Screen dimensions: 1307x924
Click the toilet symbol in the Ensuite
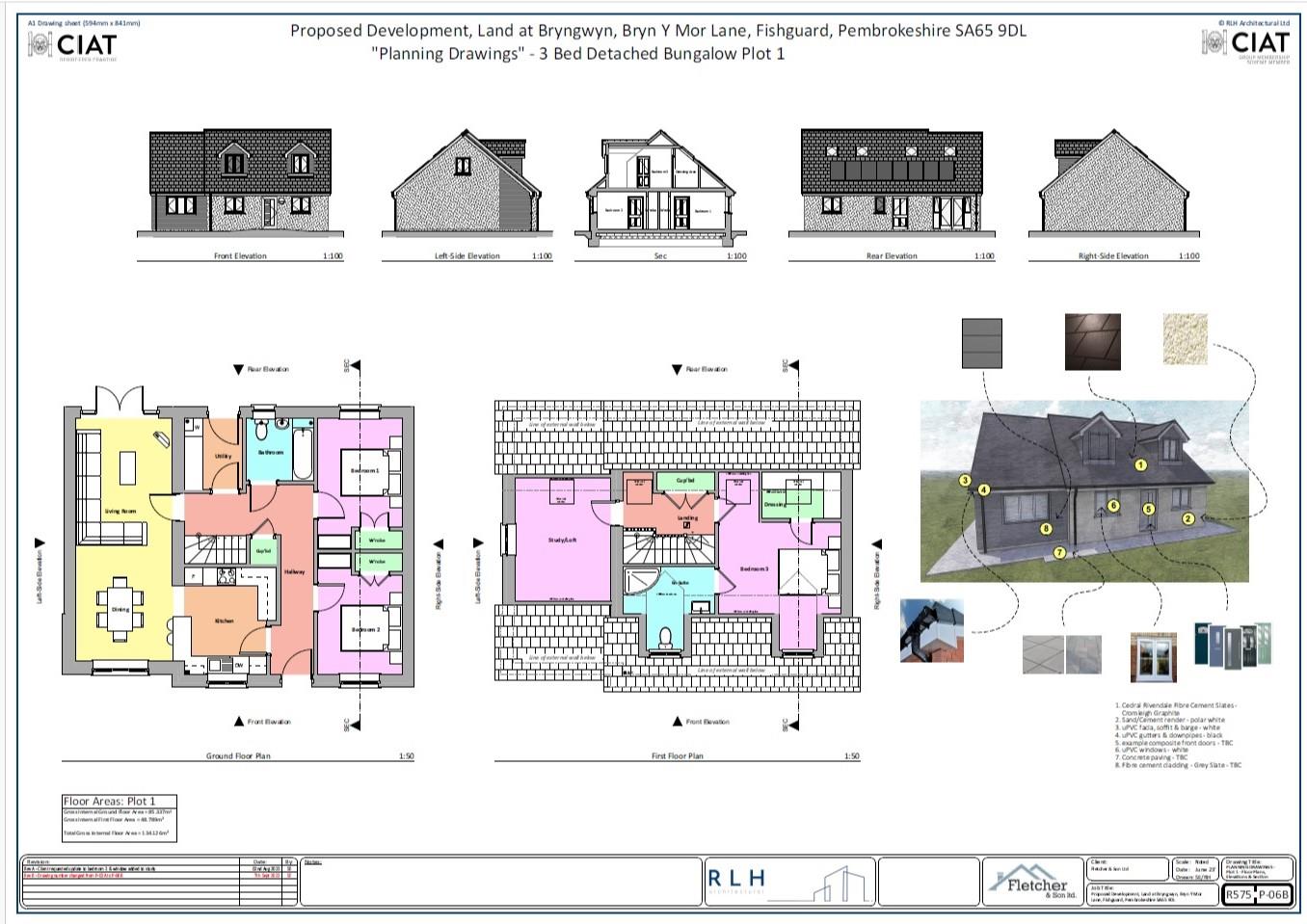click(x=666, y=637)
